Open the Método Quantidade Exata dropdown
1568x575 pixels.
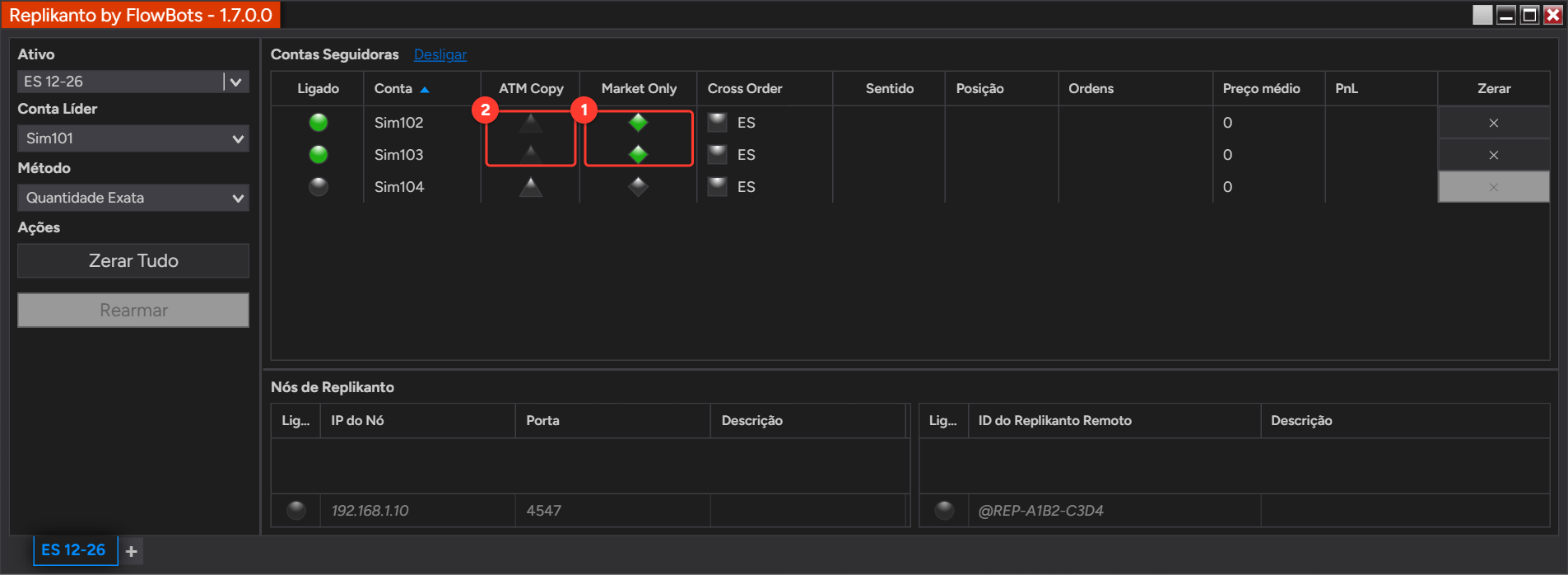133,198
